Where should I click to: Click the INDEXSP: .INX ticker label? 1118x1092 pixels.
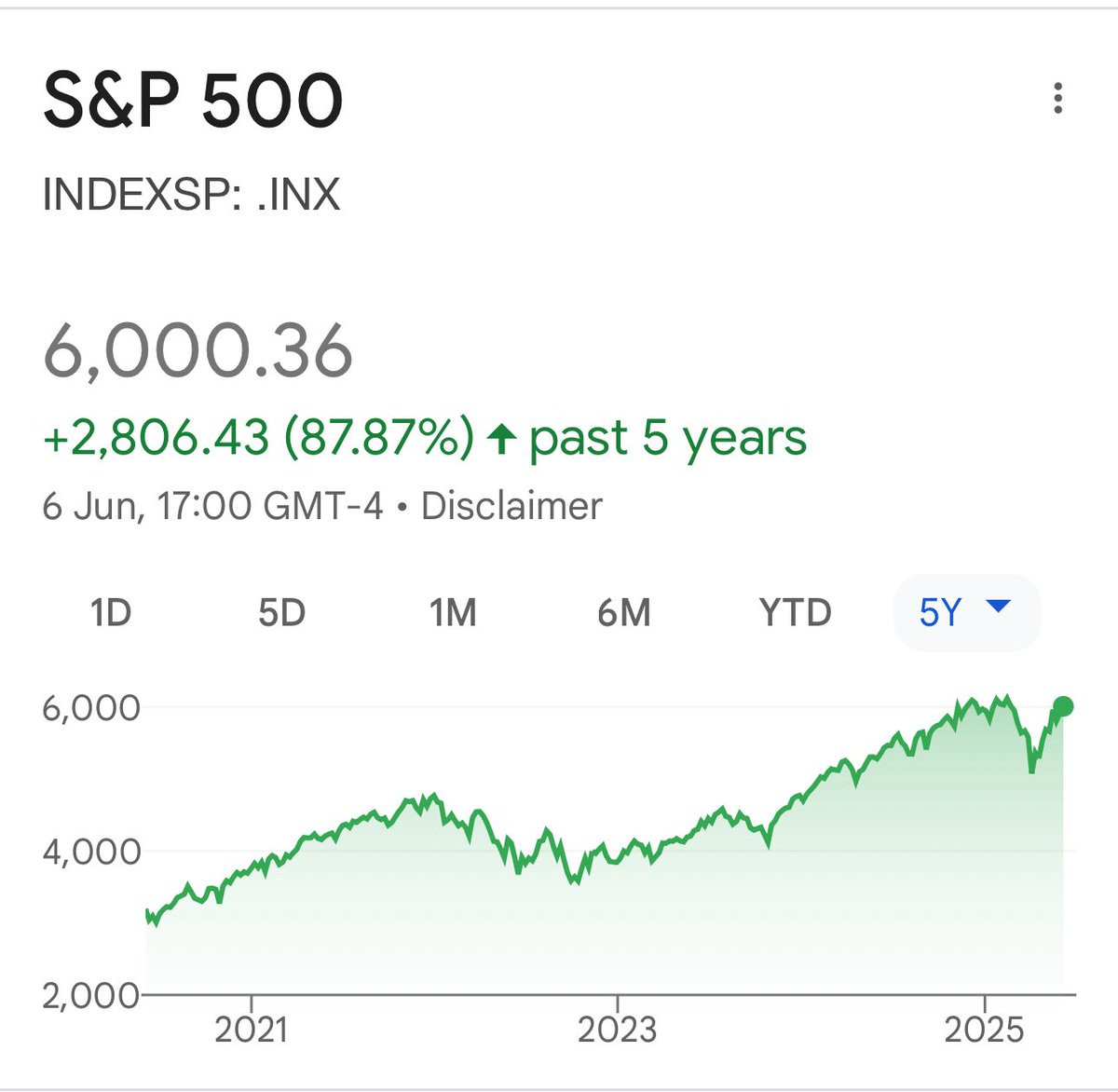pyautogui.click(x=191, y=195)
